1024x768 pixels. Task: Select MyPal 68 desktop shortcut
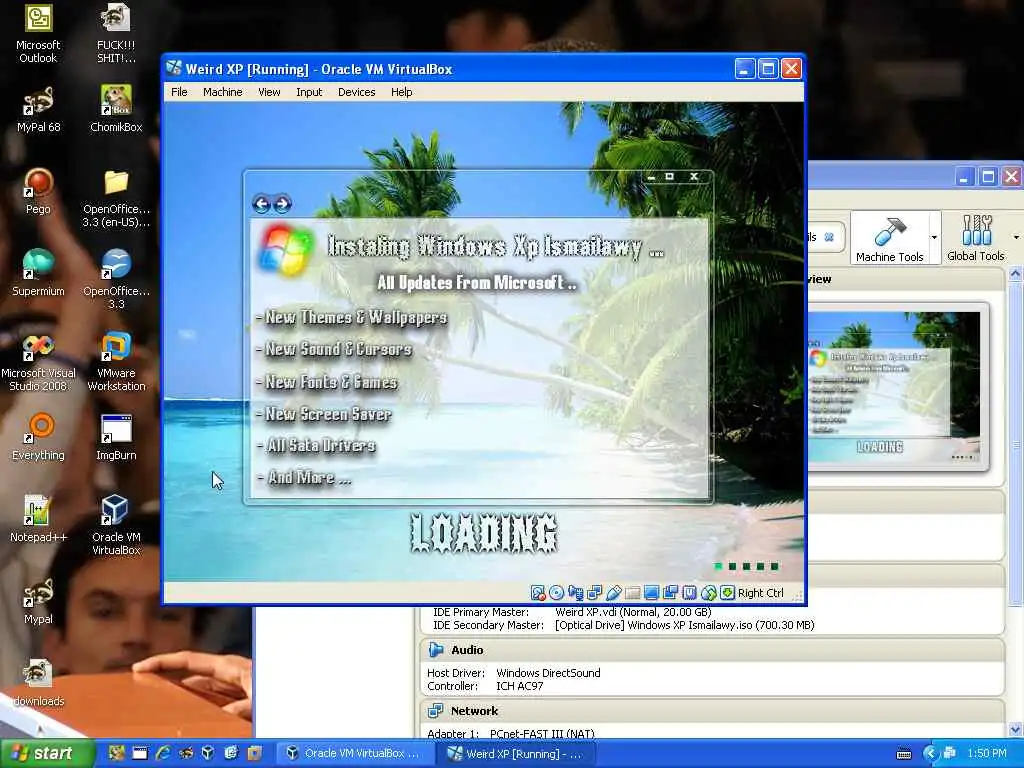38,109
